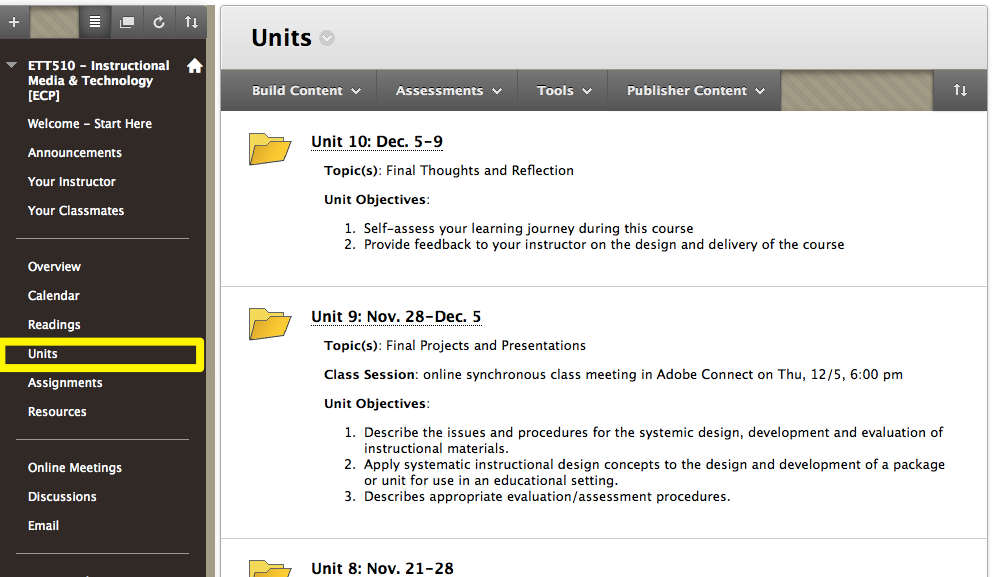This screenshot has width=996, height=577.
Task: Click the 'Final Projects and Presentations' topic text
Action: coord(486,345)
